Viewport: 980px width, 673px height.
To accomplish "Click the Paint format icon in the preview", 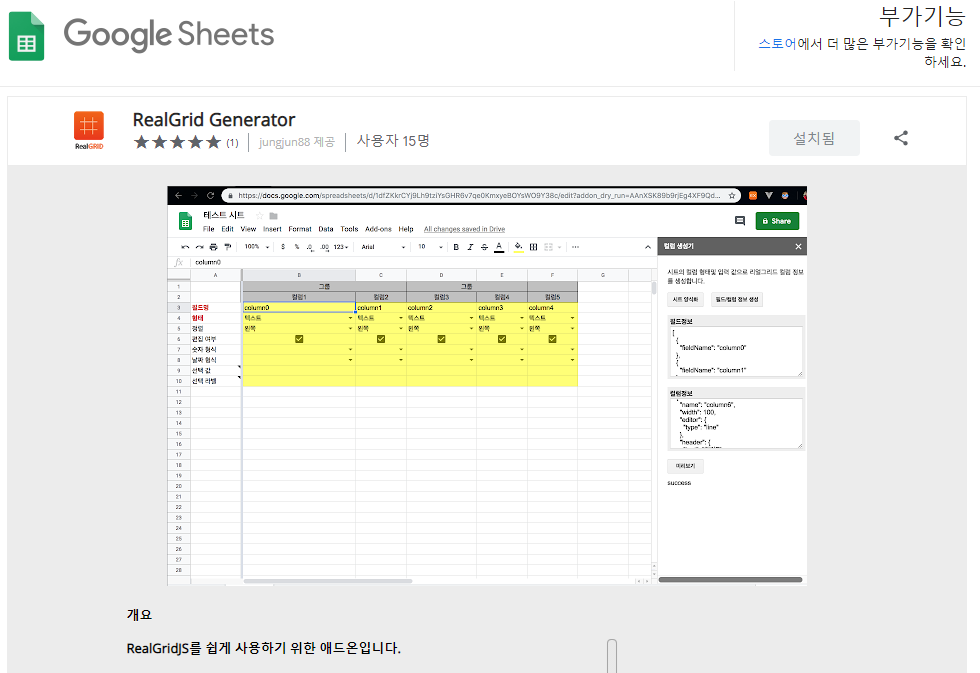I will click(x=228, y=247).
